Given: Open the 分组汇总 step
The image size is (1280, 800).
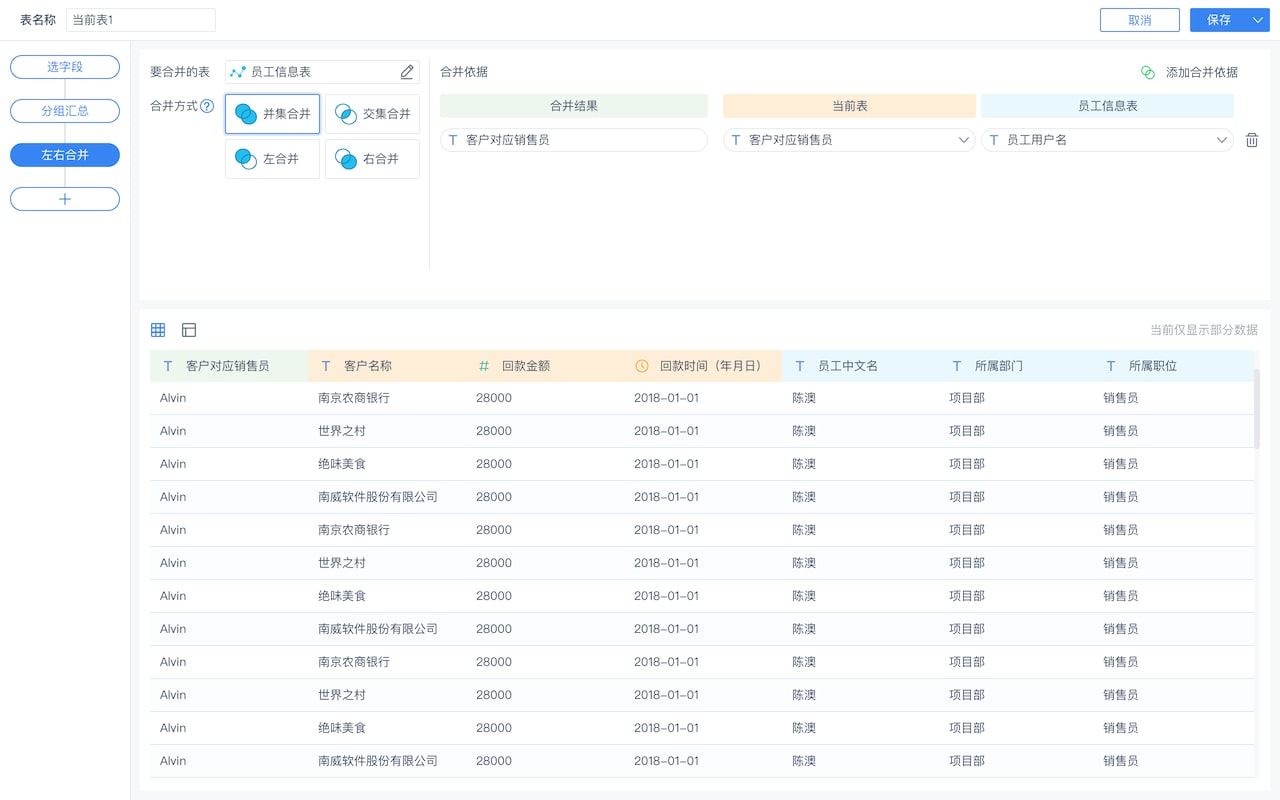Looking at the screenshot, I should (x=65, y=111).
